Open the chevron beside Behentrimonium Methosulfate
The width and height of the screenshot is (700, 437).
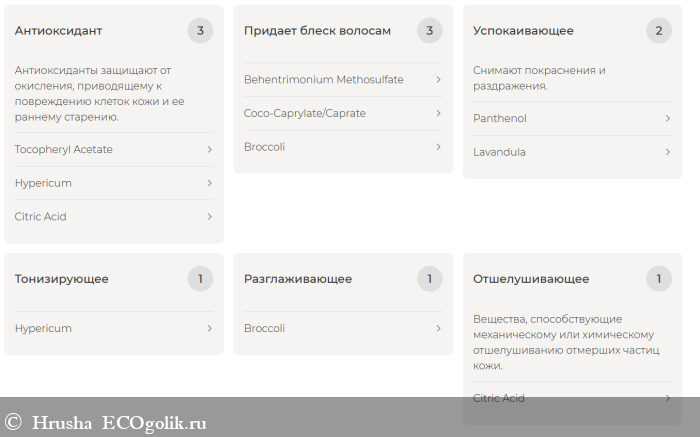tap(438, 80)
